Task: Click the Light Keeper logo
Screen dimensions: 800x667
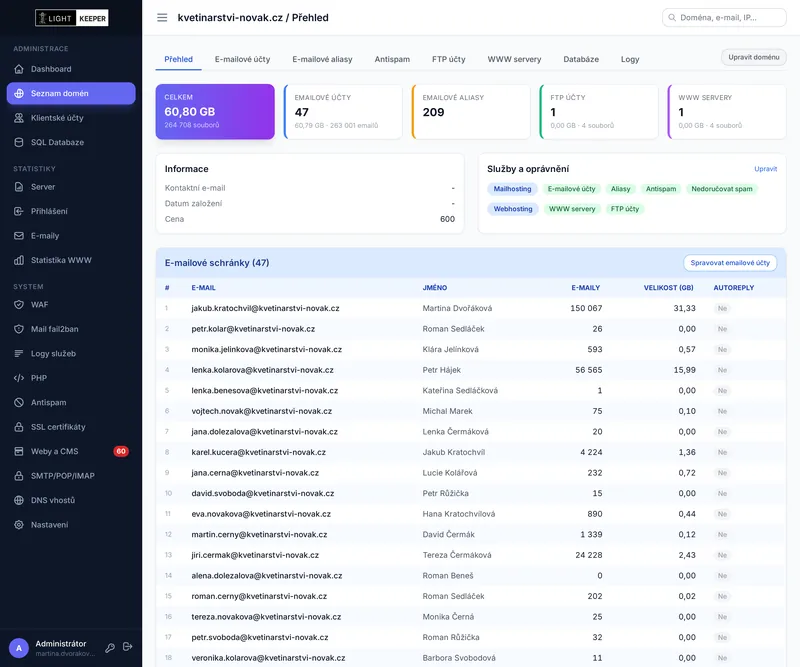Action: pos(71,18)
